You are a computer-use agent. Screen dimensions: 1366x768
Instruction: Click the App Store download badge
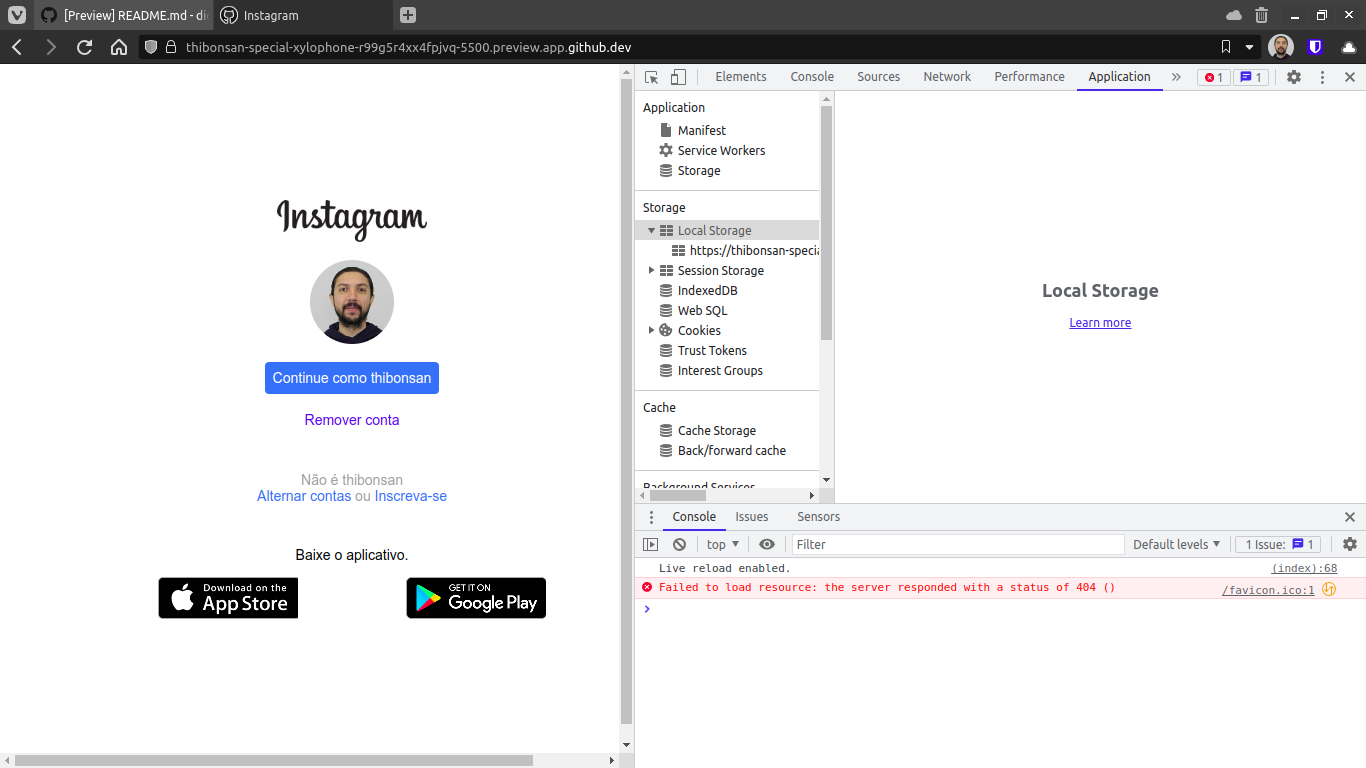(x=228, y=598)
